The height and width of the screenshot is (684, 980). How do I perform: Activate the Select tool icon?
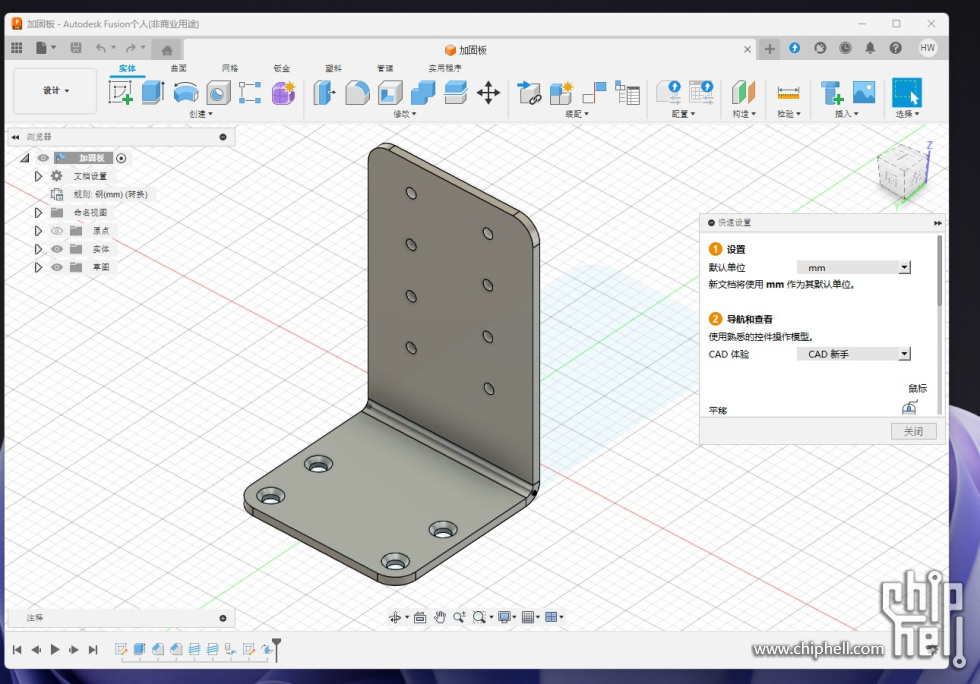906,93
